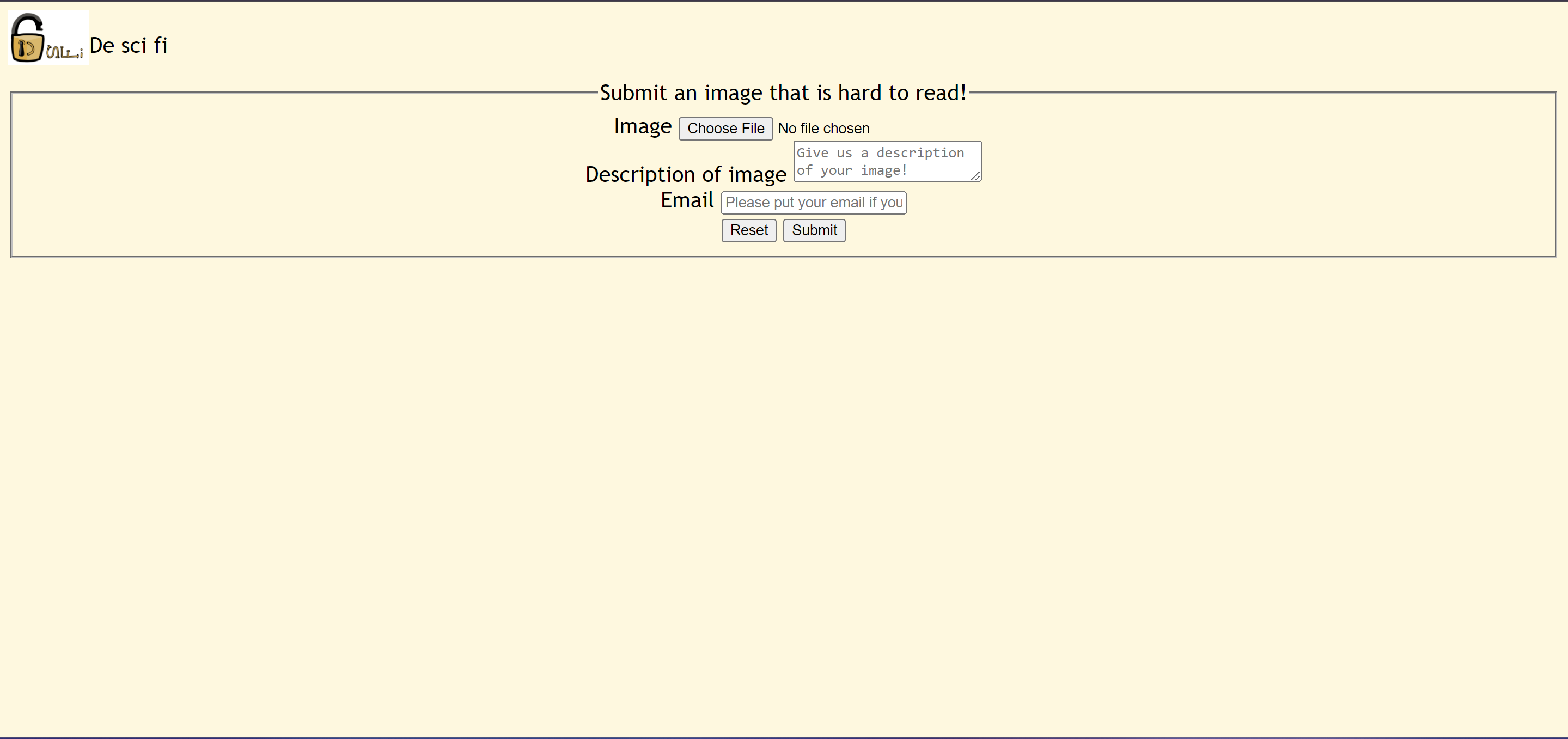Click the "No file chosen" file status text
This screenshot has width=1568, height=739.
pyautogui.click(x=823, y=129)
